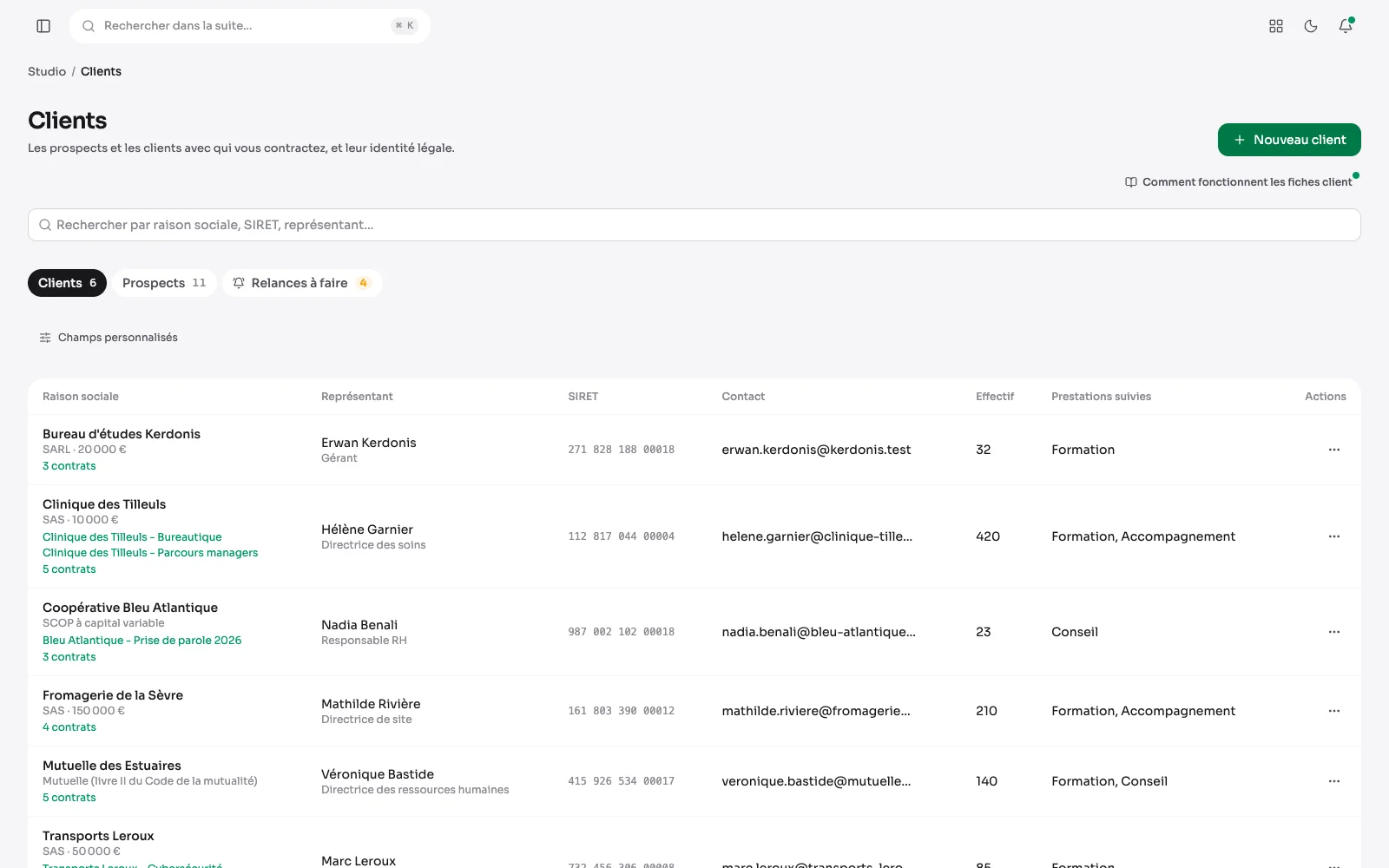Open 3 contrats link for Bureau d'études Kerdonis

click(x=69, y=466)
